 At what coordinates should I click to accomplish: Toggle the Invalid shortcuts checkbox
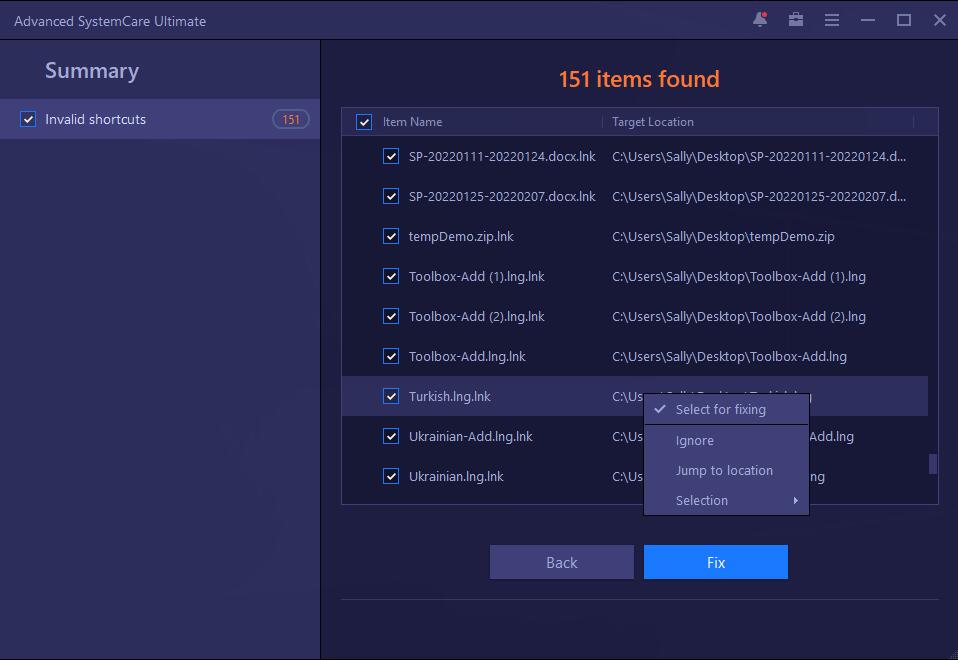(x=28, y=119)
